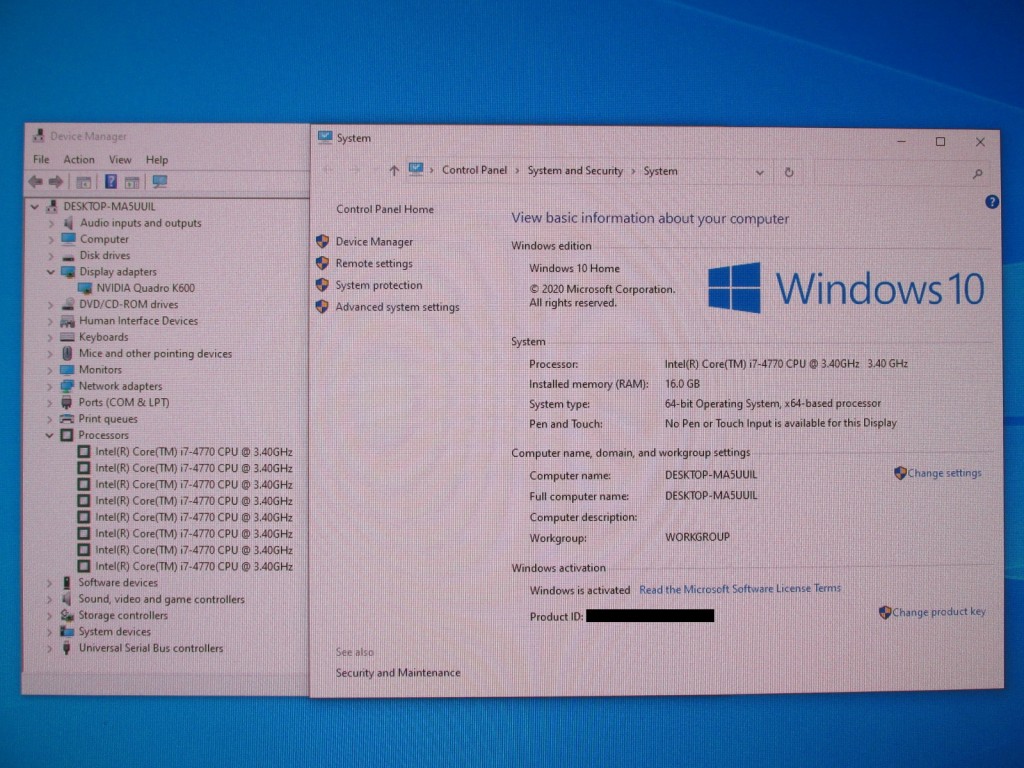Click the "Windows 10 Home" edition text

(x=575, y=268)
